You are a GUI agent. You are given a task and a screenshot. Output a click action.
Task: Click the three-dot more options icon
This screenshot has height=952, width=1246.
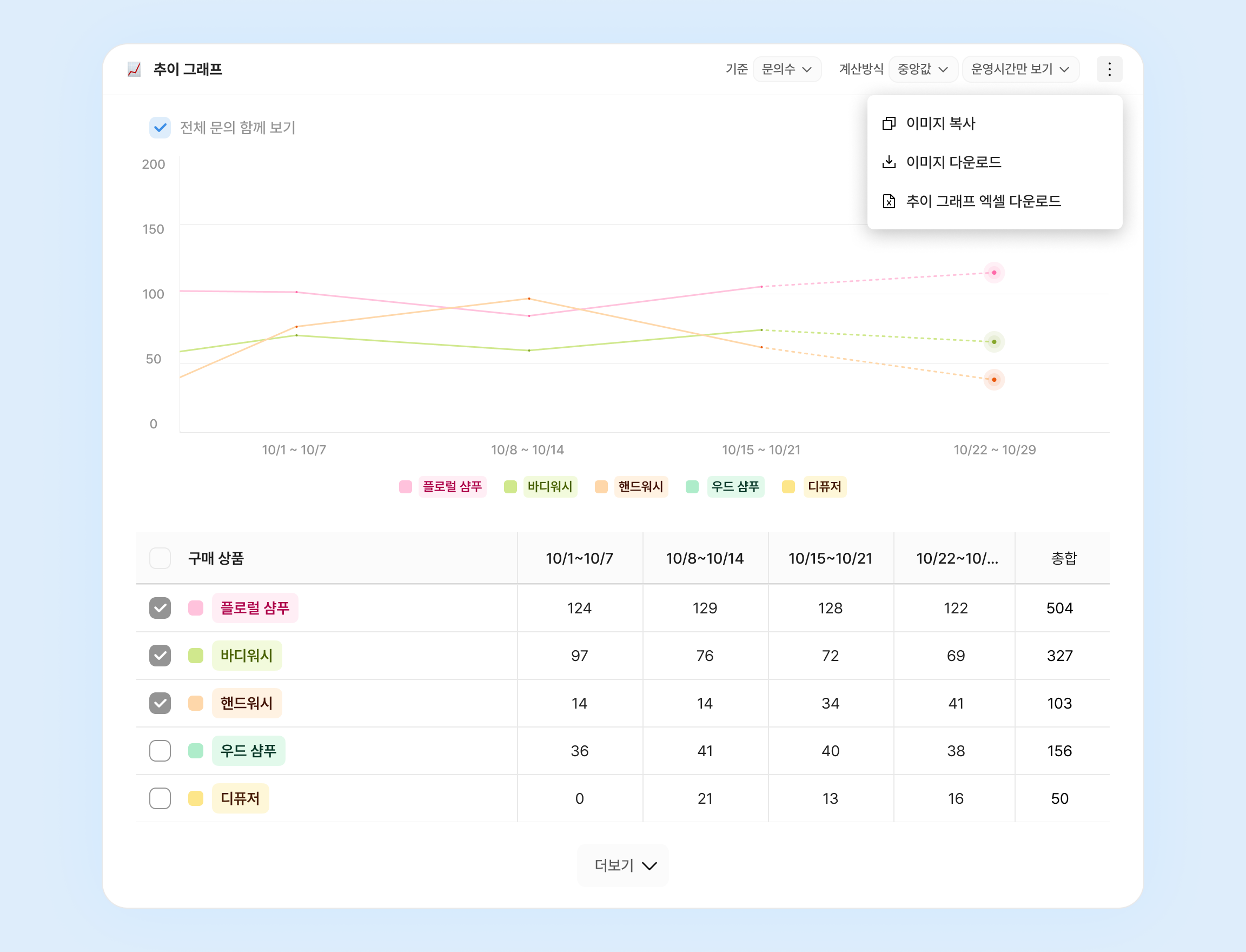pos(1109,69)
